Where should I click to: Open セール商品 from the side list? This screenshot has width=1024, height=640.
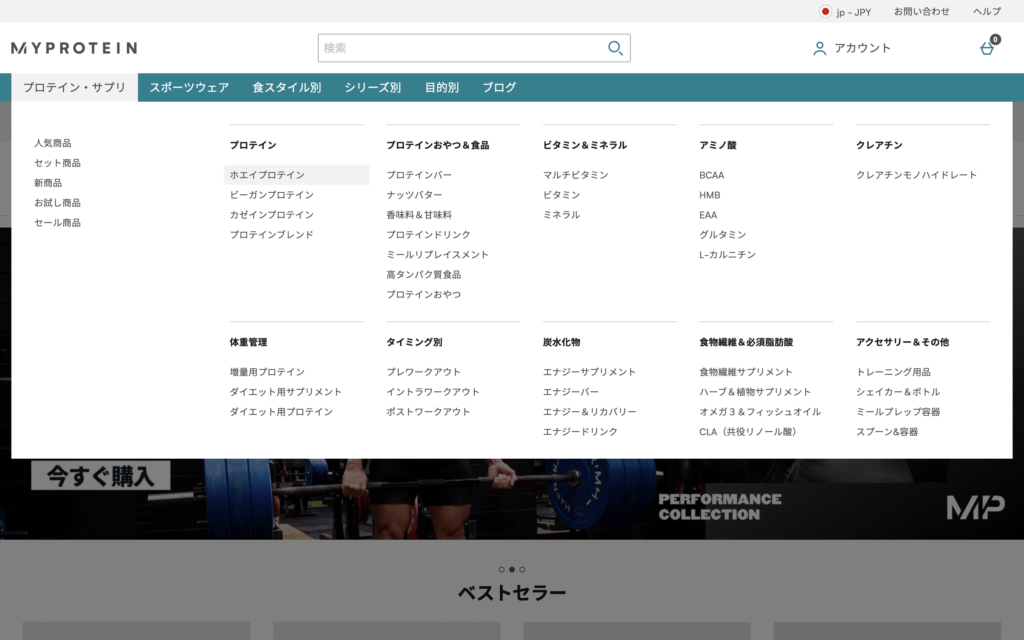click(x=57, y=223)
